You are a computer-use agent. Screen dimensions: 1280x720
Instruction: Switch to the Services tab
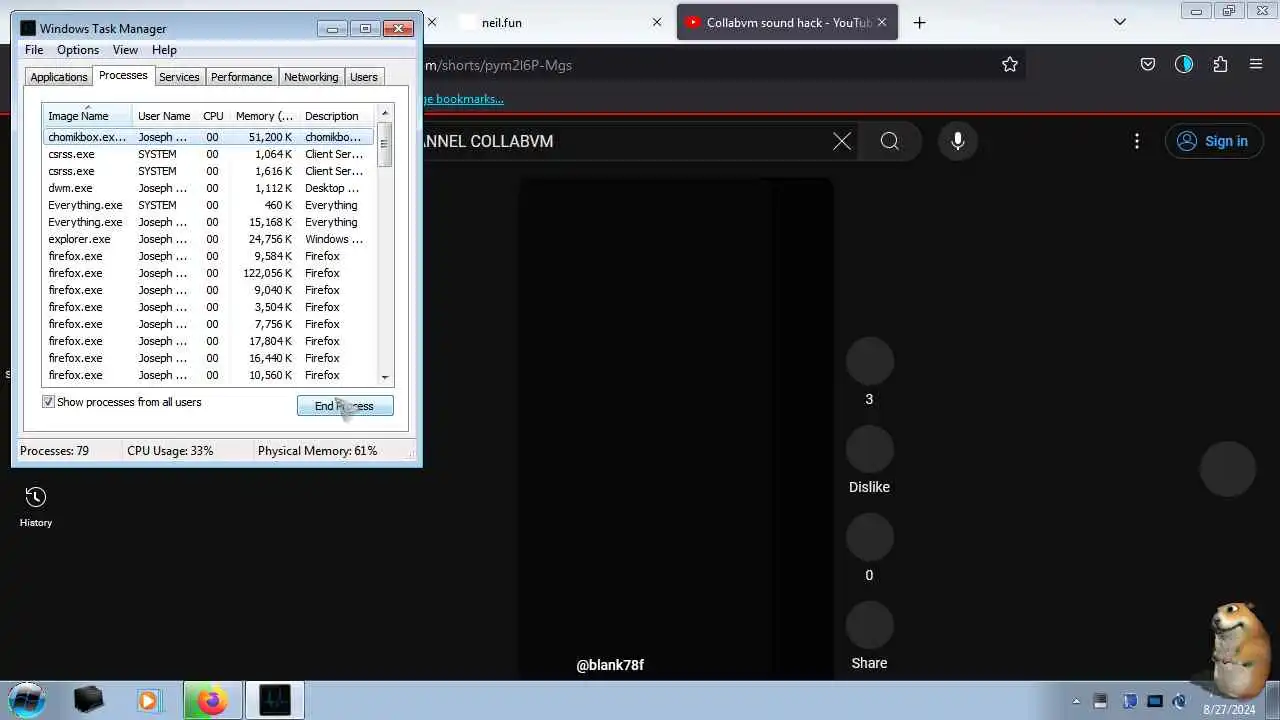[179, 77]
